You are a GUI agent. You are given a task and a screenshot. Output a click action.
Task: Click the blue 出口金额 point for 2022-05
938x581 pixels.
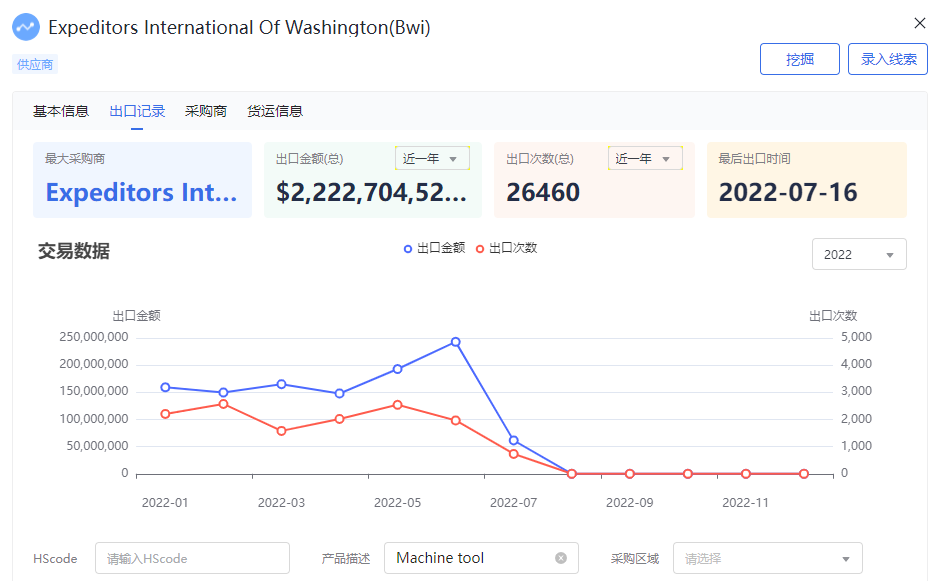click(398, 369)
